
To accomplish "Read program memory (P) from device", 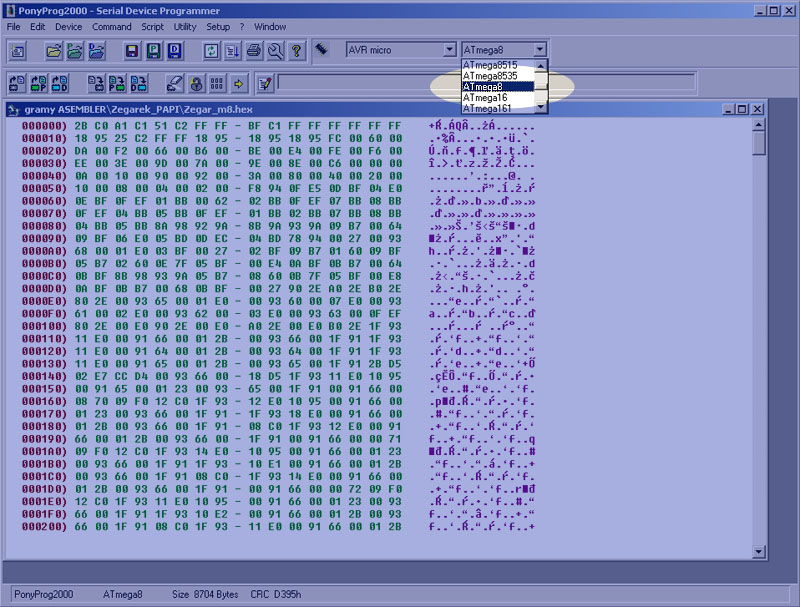I will pos(38,84).
